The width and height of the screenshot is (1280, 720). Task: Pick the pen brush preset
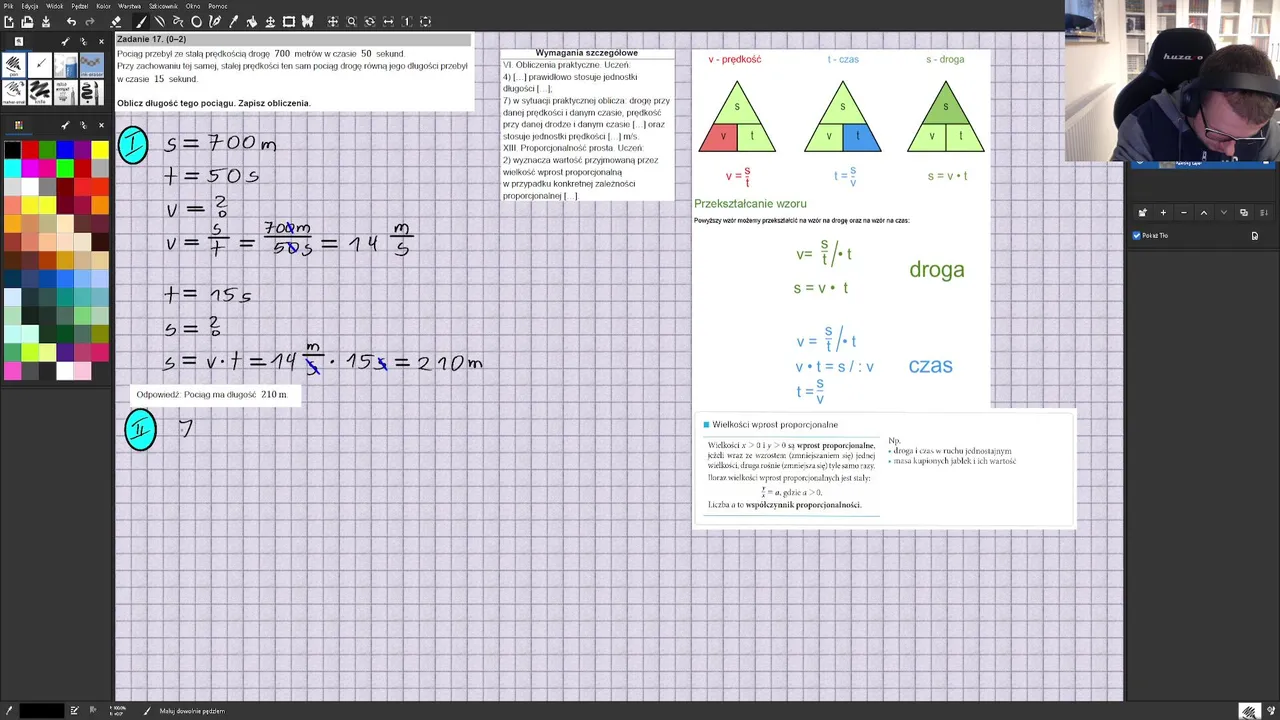click(13, 65)
